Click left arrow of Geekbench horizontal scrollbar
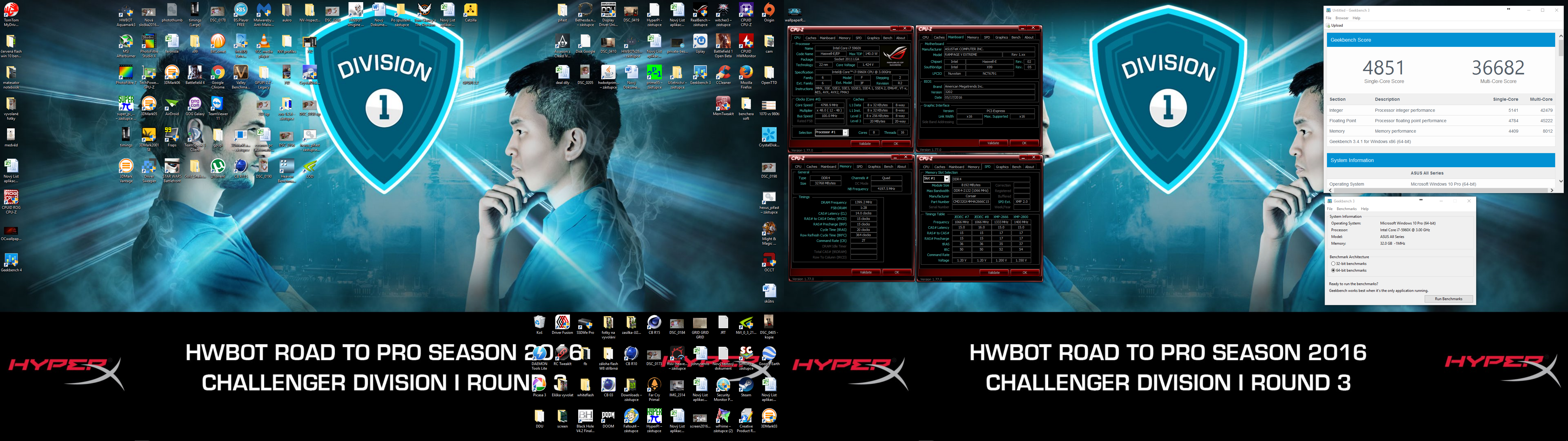The height and width of the screenshot is (441, 1568). (x=1329, y=190)
